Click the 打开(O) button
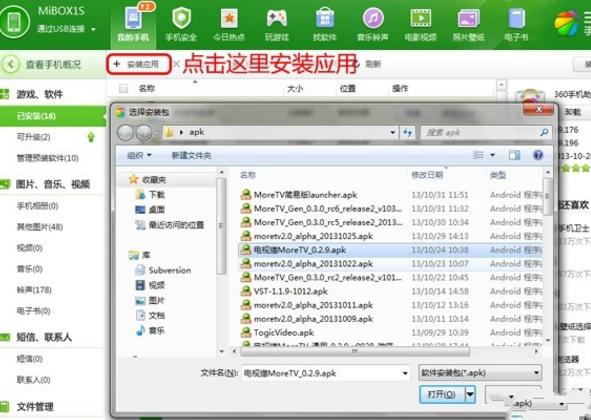This screenshot has width=591, height=420. [x=442, y=394]
